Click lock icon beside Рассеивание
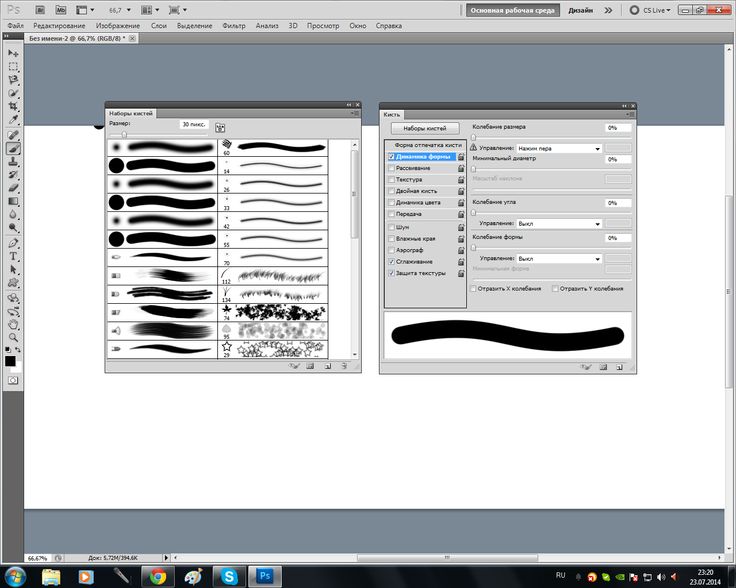 pos(461,168)
